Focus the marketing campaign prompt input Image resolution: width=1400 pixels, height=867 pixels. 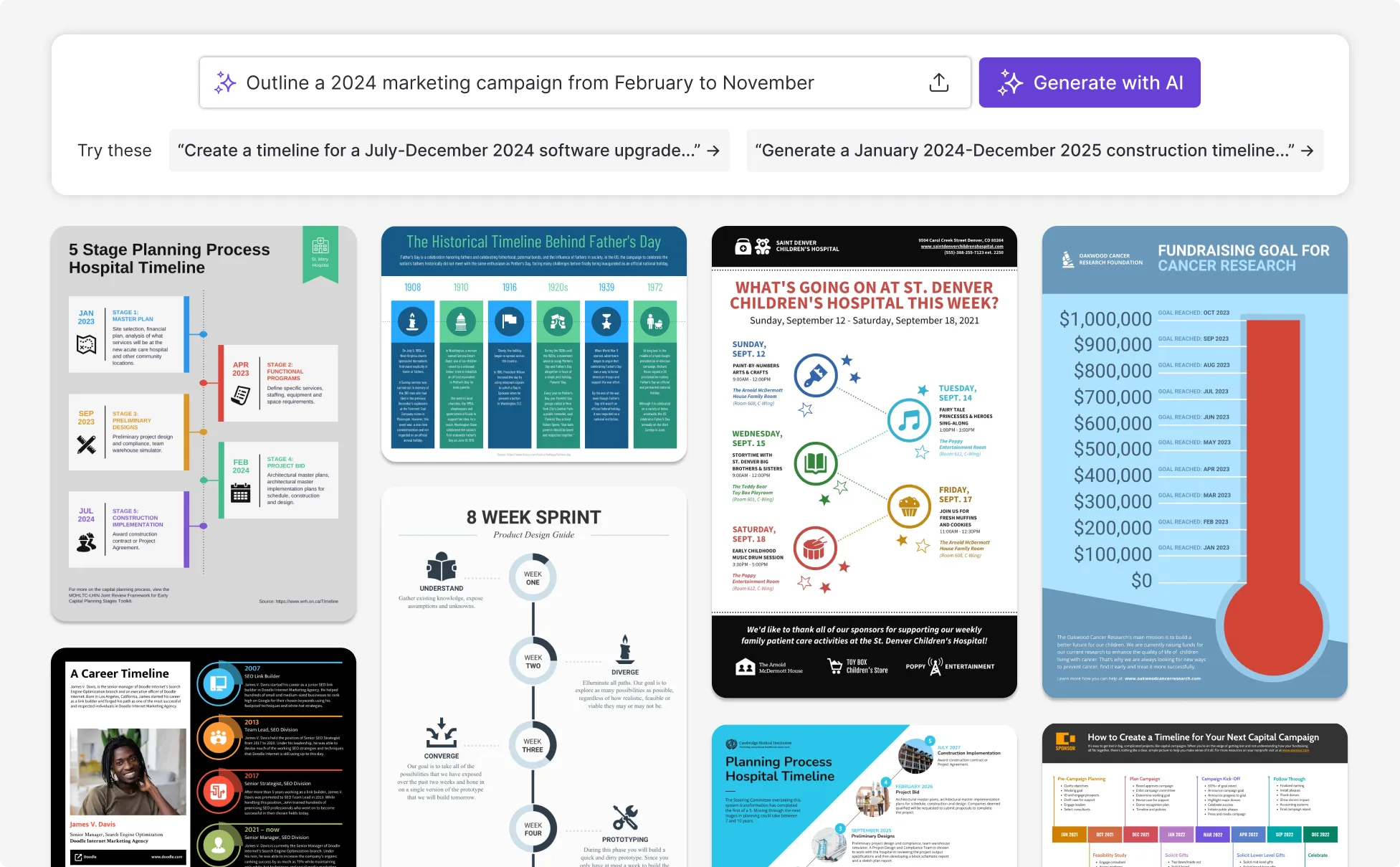coord(585,82)
